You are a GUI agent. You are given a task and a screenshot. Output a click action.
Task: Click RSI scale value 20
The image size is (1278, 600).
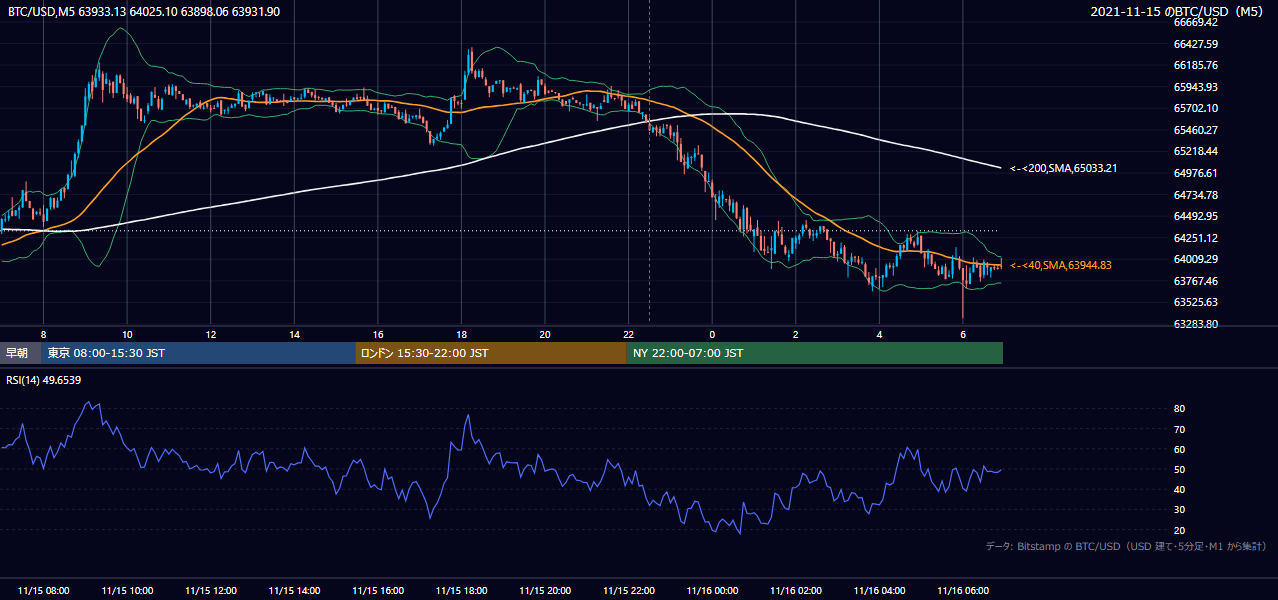[1179, 530]
